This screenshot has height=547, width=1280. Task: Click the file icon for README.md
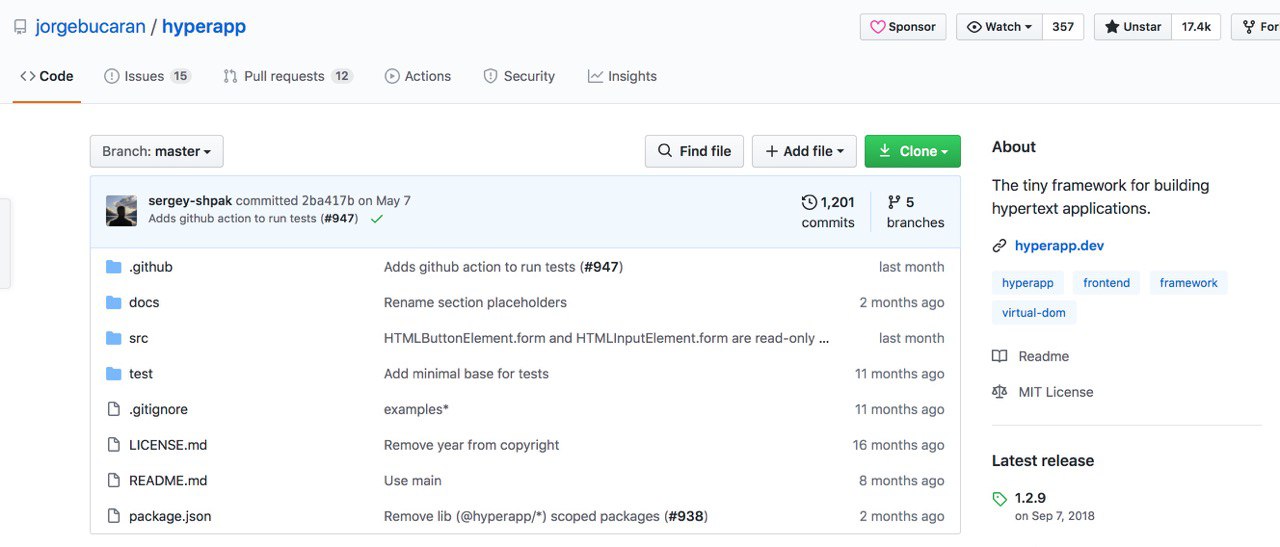113,480
